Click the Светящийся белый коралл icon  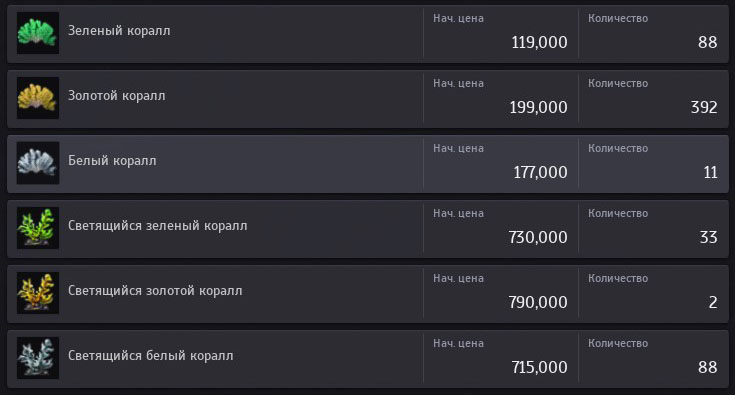coord(38,358)
